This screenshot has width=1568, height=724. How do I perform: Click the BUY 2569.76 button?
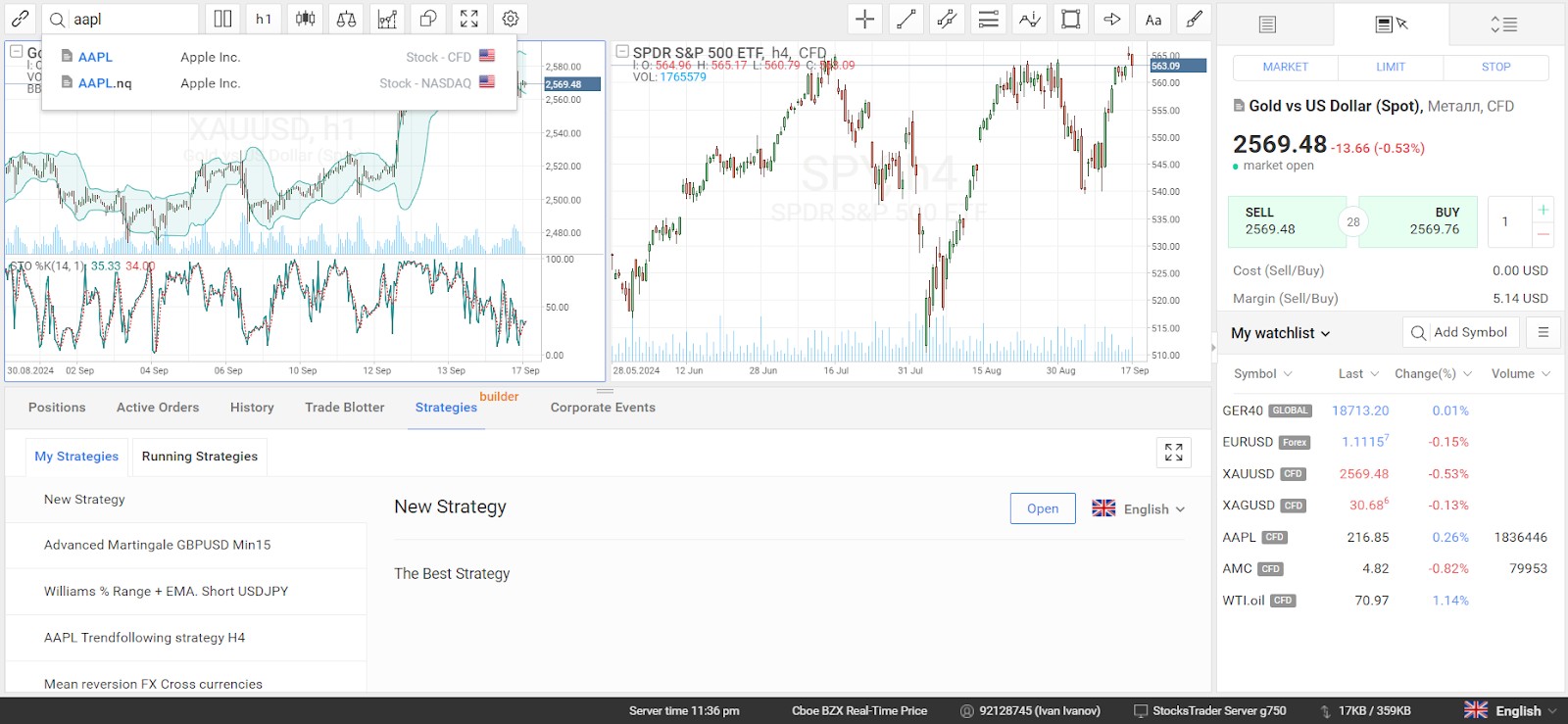click(1419, 221)
